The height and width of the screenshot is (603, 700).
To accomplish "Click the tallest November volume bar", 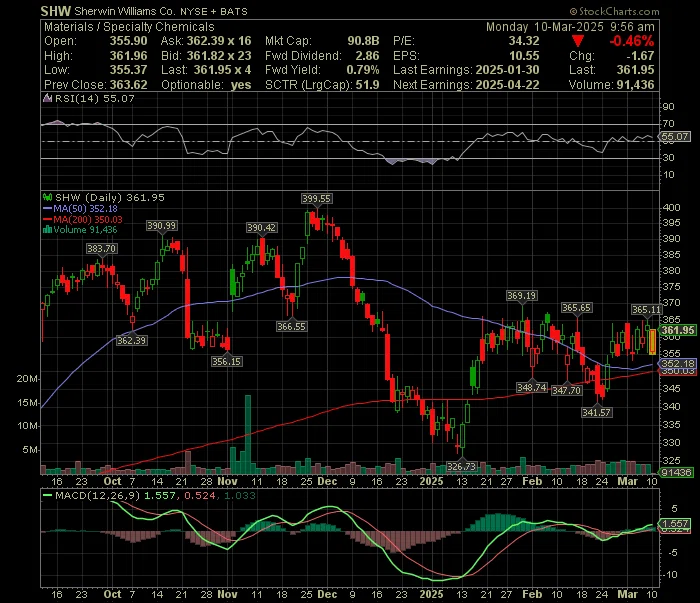I will (x=248, y=434).
